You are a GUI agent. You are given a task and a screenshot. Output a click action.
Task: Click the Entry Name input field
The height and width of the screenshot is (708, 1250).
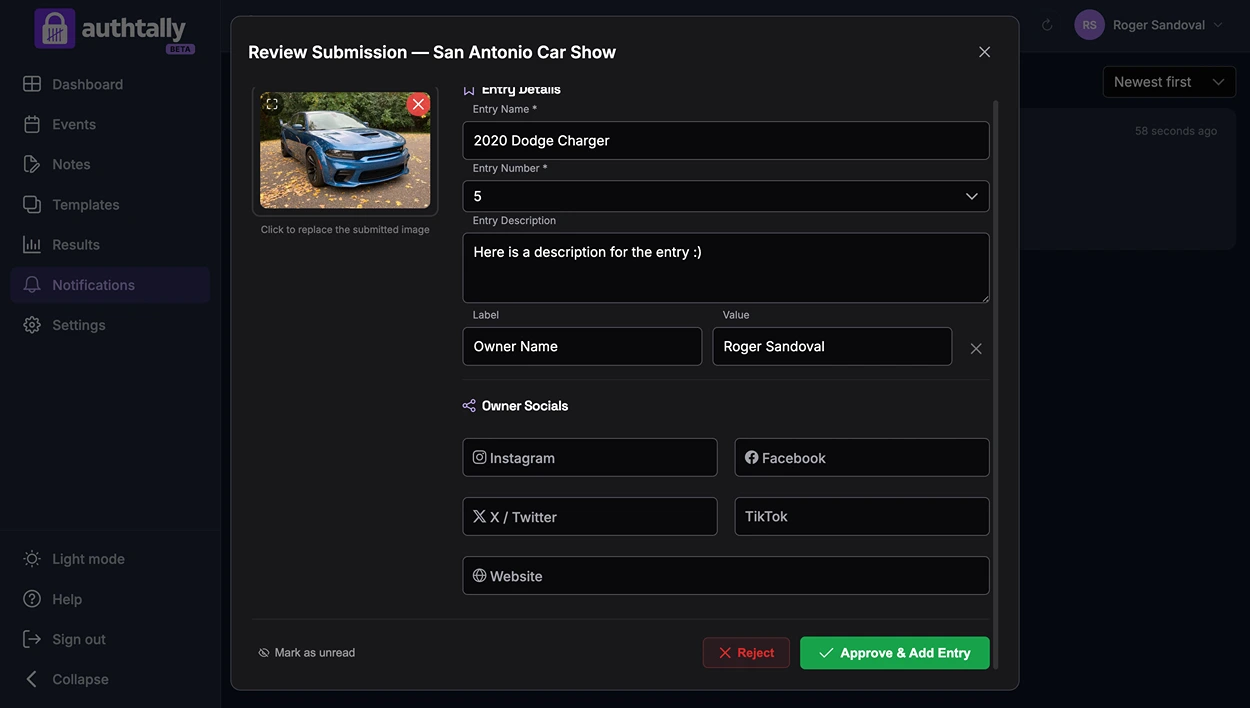726,140
